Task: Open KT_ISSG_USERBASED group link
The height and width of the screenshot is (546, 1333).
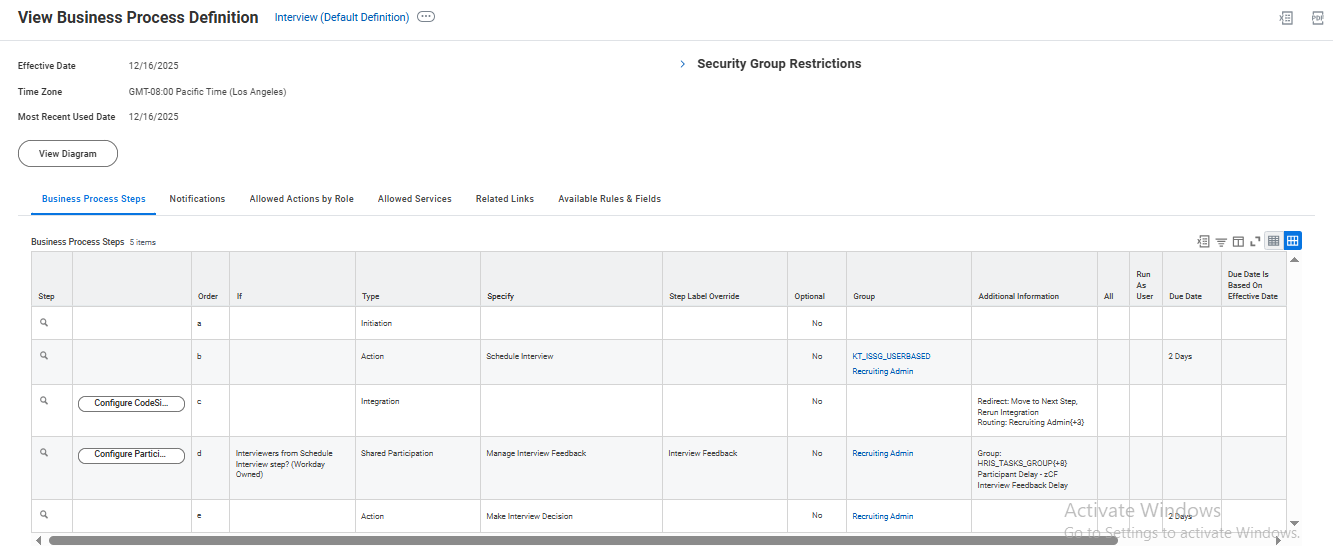Action: (x=891, y=356)
